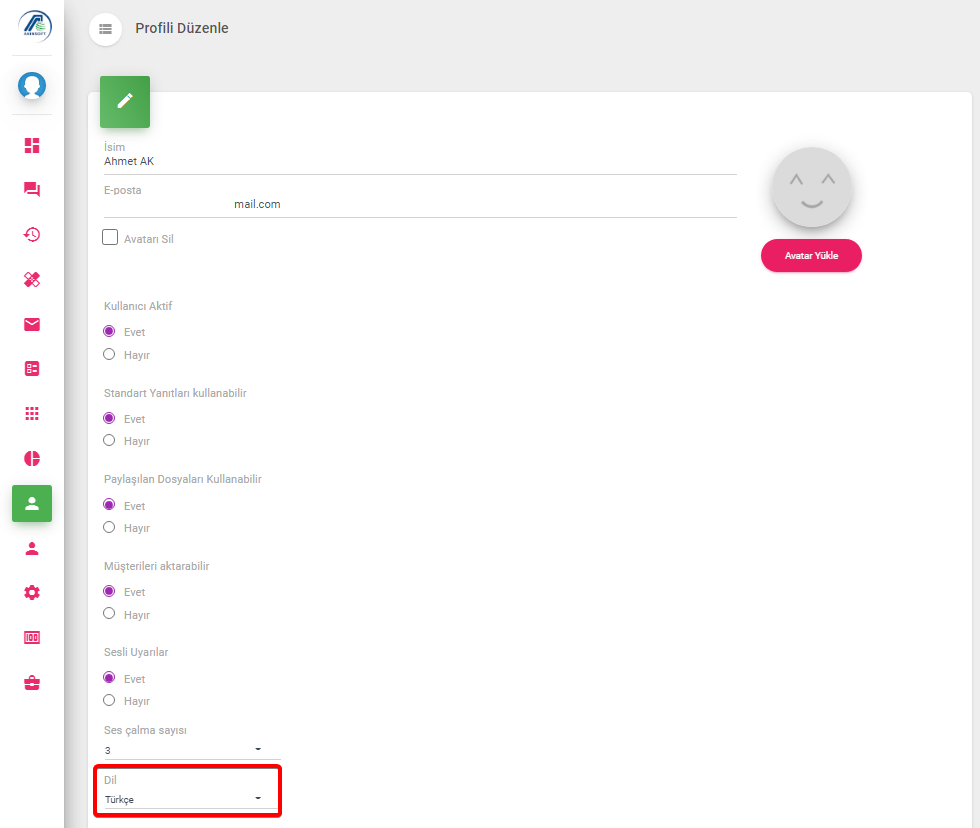Viewport: 980px width, 828px height.
Task: Open the blue profile avatar in sidebar
Action: 32,86
